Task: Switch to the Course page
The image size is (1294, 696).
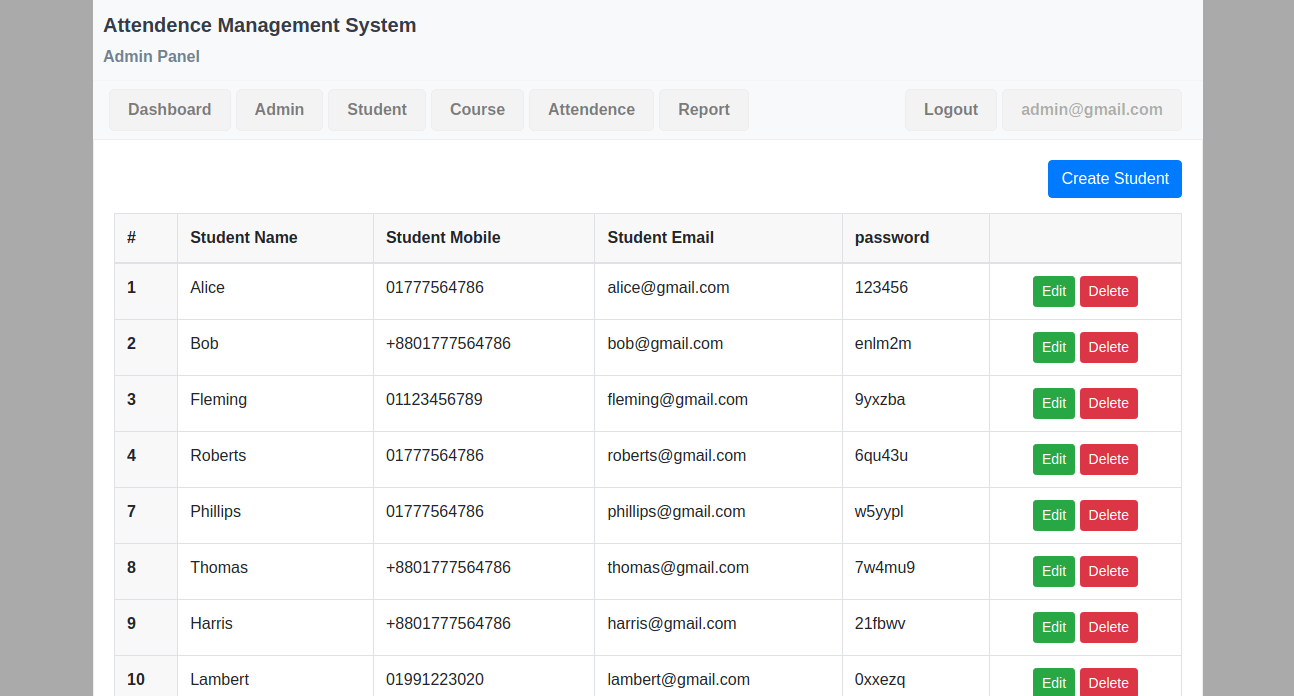Action: tap(477, 110)
